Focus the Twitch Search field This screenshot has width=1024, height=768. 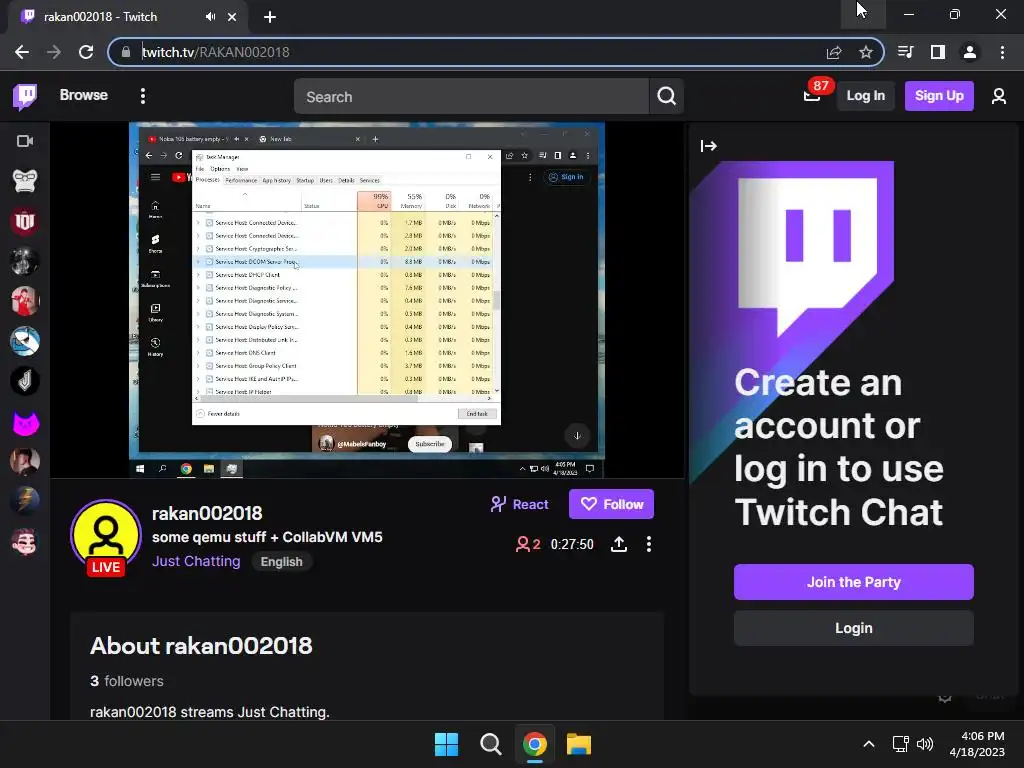point(471,97)
